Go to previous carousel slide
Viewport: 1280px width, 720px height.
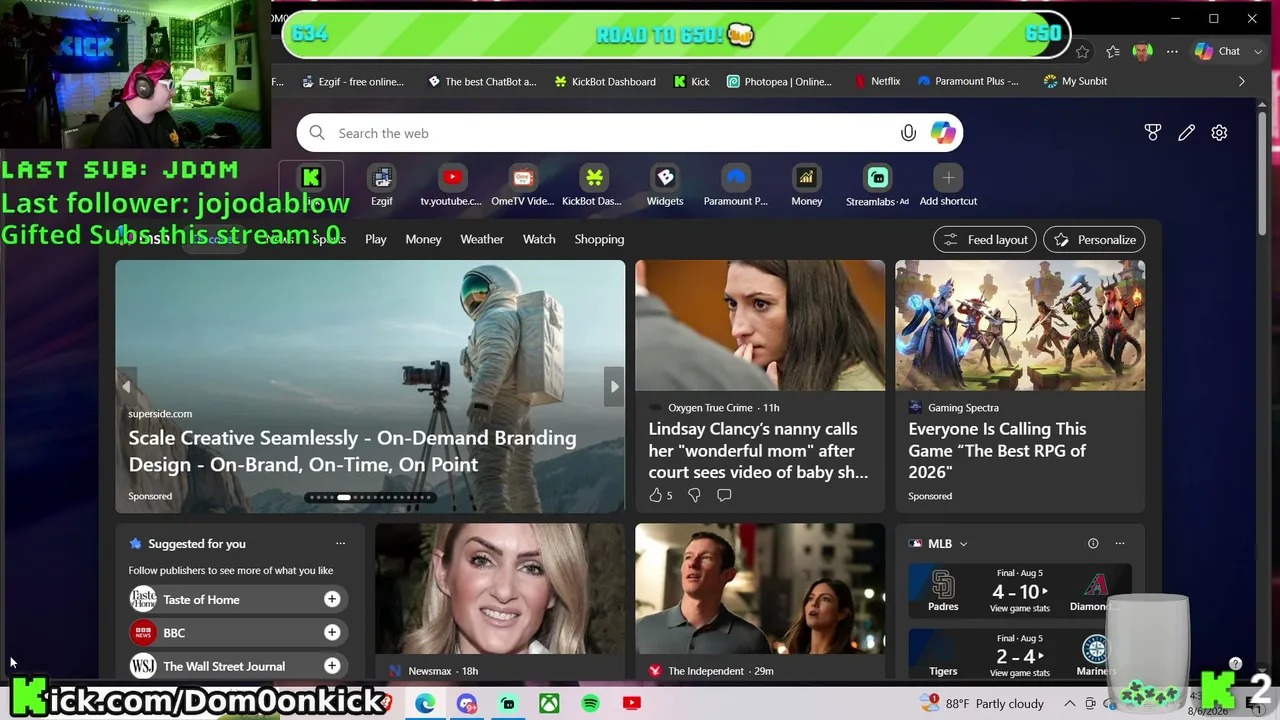click(x=126, y=386)
